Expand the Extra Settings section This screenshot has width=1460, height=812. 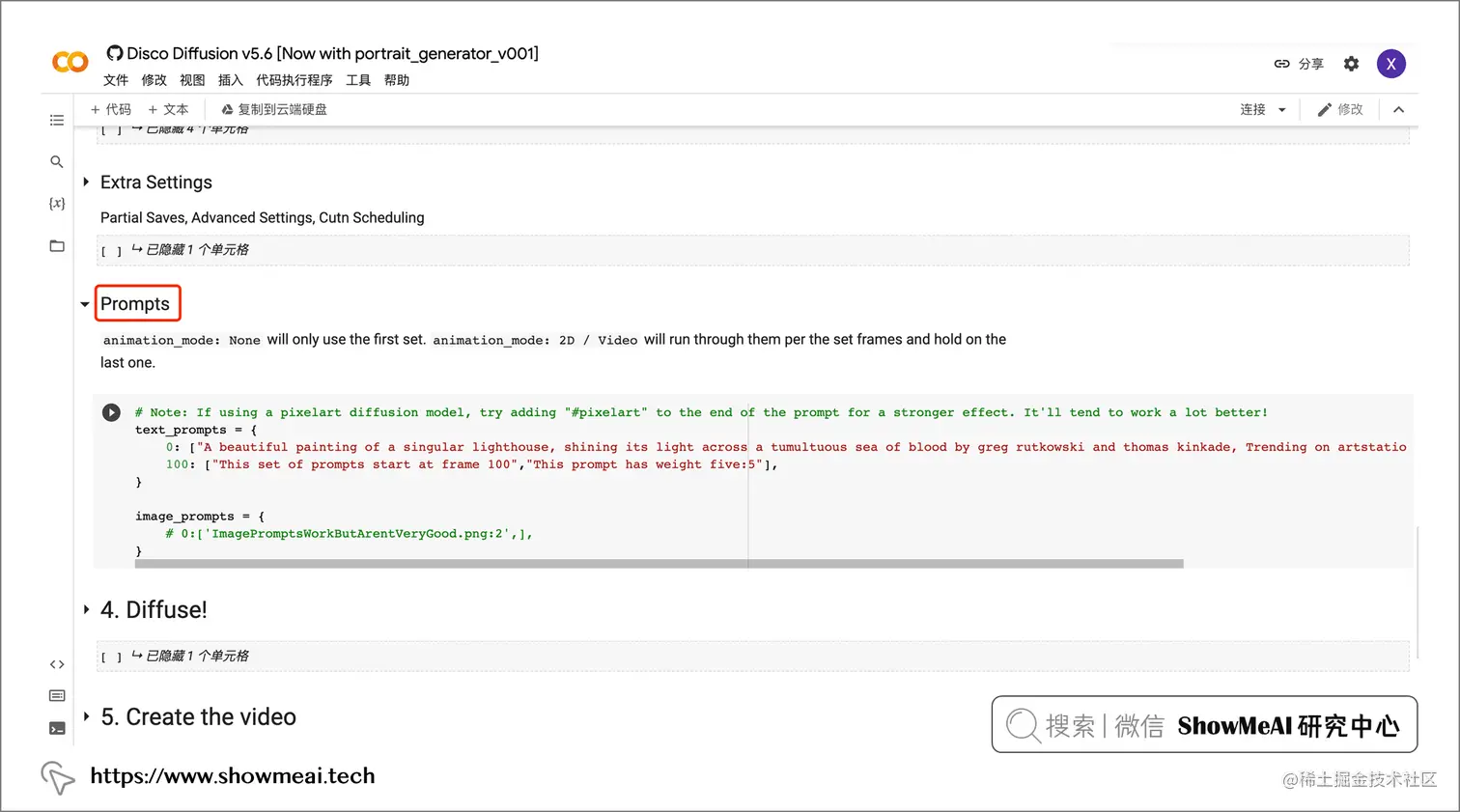coord(86,182)
